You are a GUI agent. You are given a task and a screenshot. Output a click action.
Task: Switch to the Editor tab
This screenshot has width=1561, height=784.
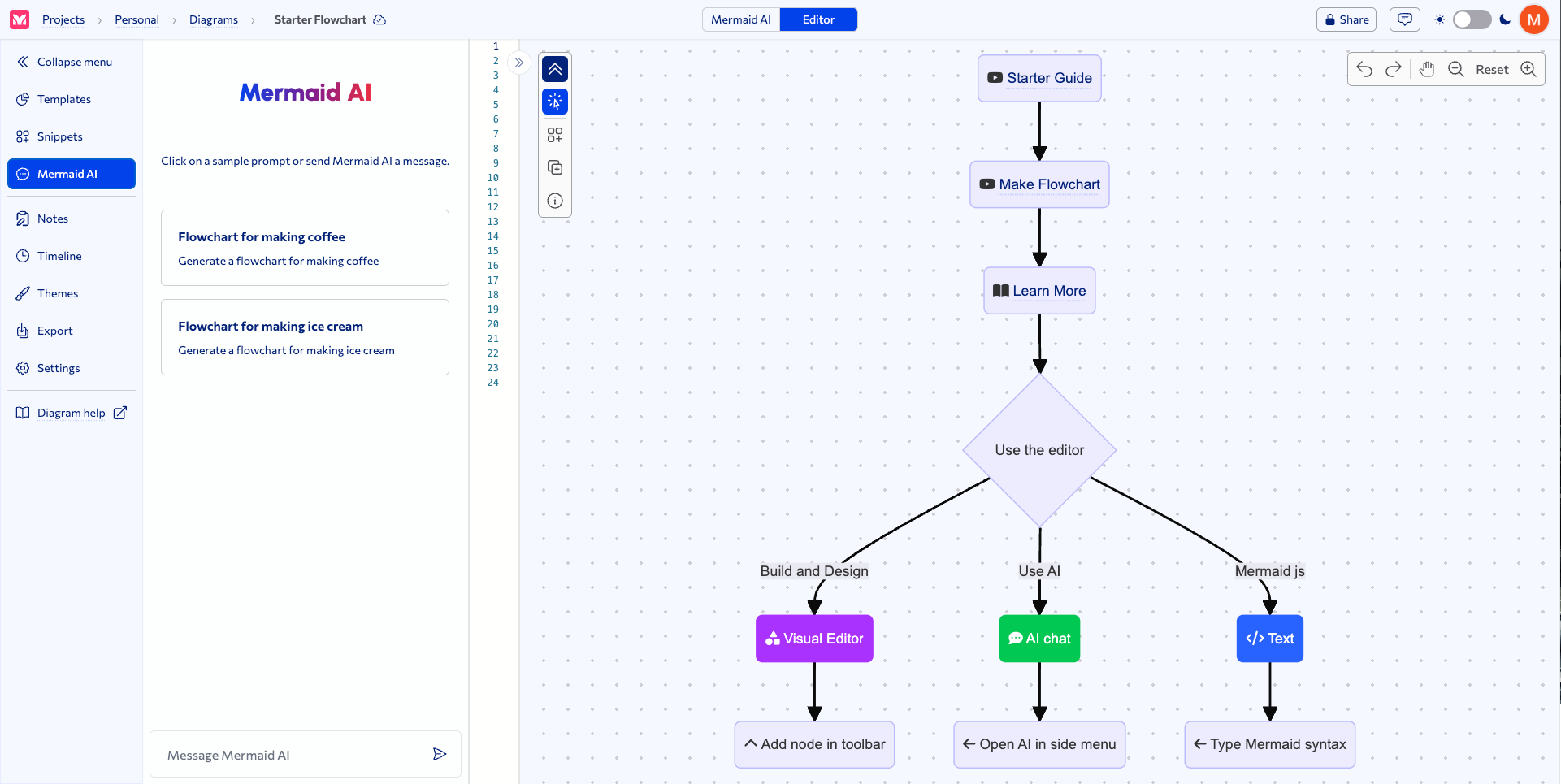click(818, 19)
